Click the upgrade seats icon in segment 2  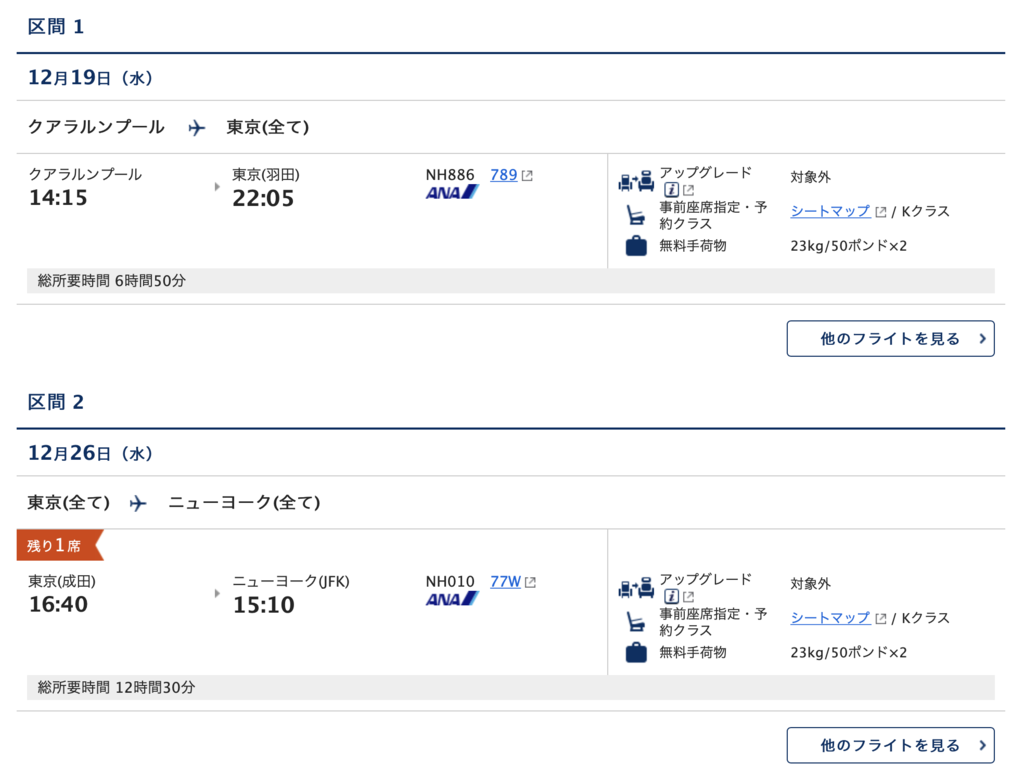point(636,588)
